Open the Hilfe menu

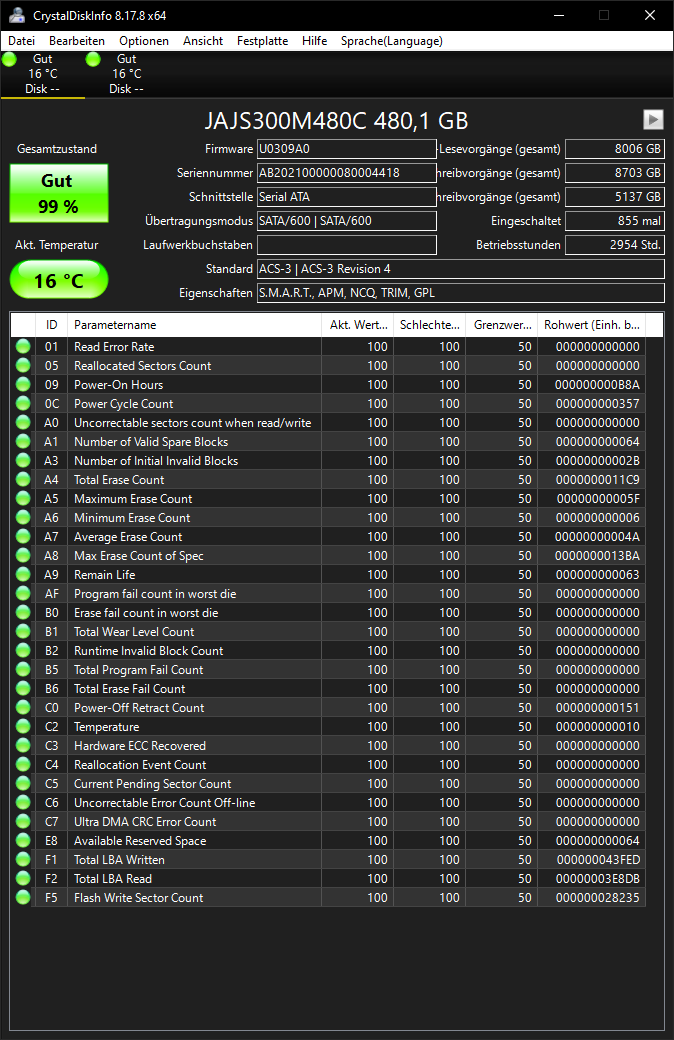pyautogui.click(x=314, y=41)
